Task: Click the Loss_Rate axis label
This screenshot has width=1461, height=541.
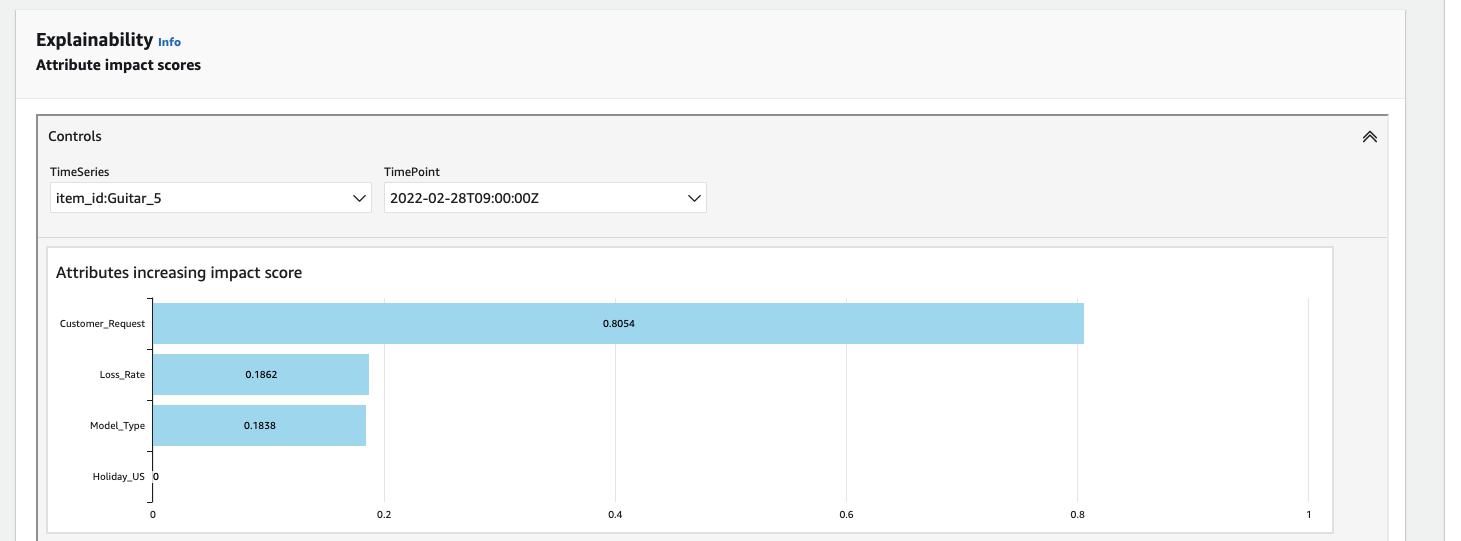Action: click(122, 374)
